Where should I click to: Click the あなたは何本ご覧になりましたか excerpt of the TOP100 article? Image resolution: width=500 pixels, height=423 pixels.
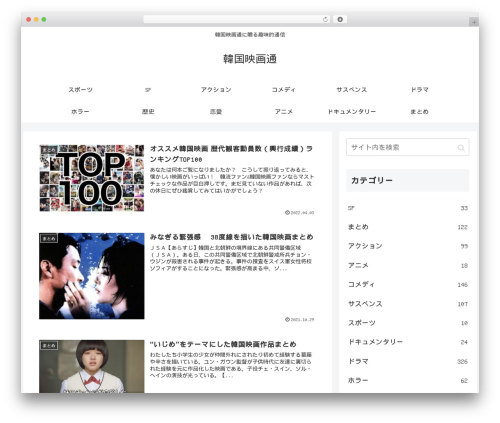point(232,180)
